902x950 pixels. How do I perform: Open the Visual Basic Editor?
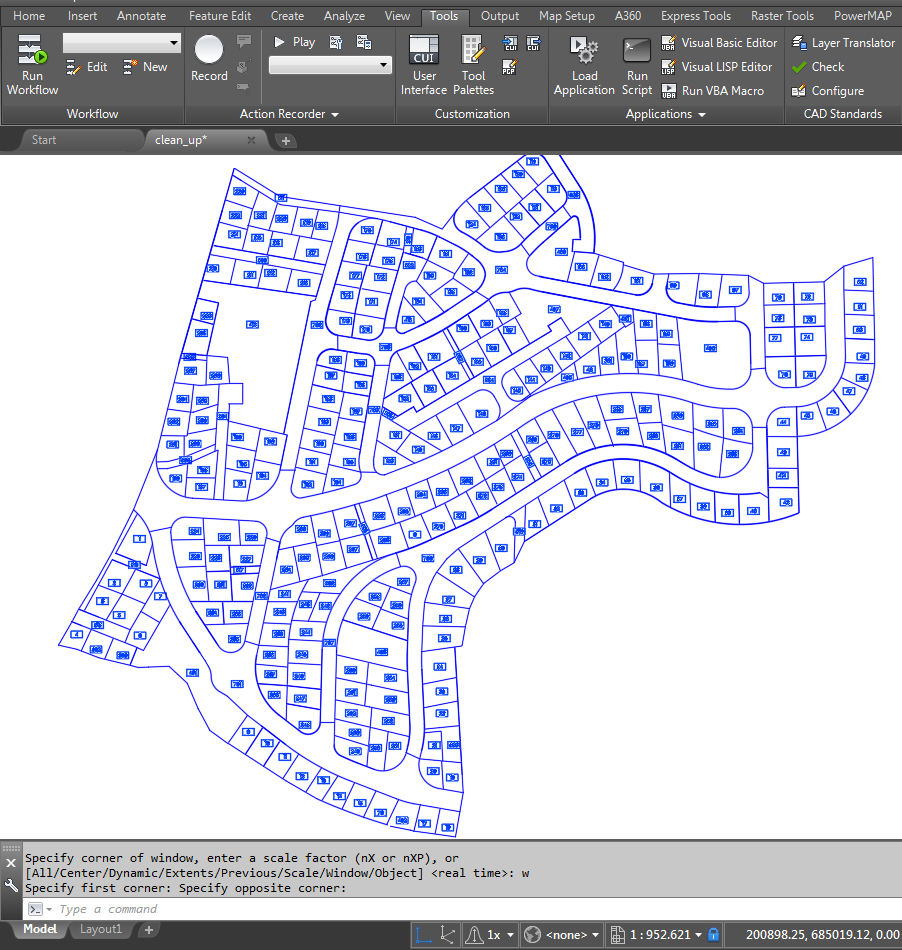pos(719,43)
